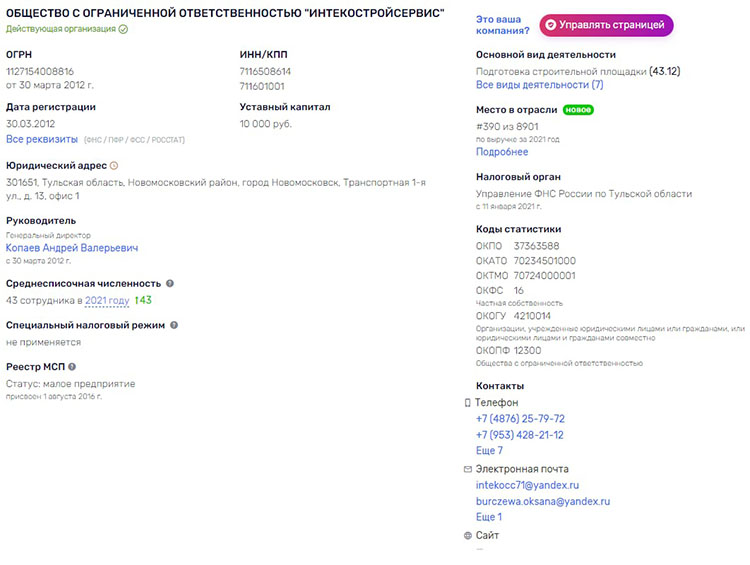Click the green новое badge
The height and width of the screenshot is (565, 750).
pos(578,109)
